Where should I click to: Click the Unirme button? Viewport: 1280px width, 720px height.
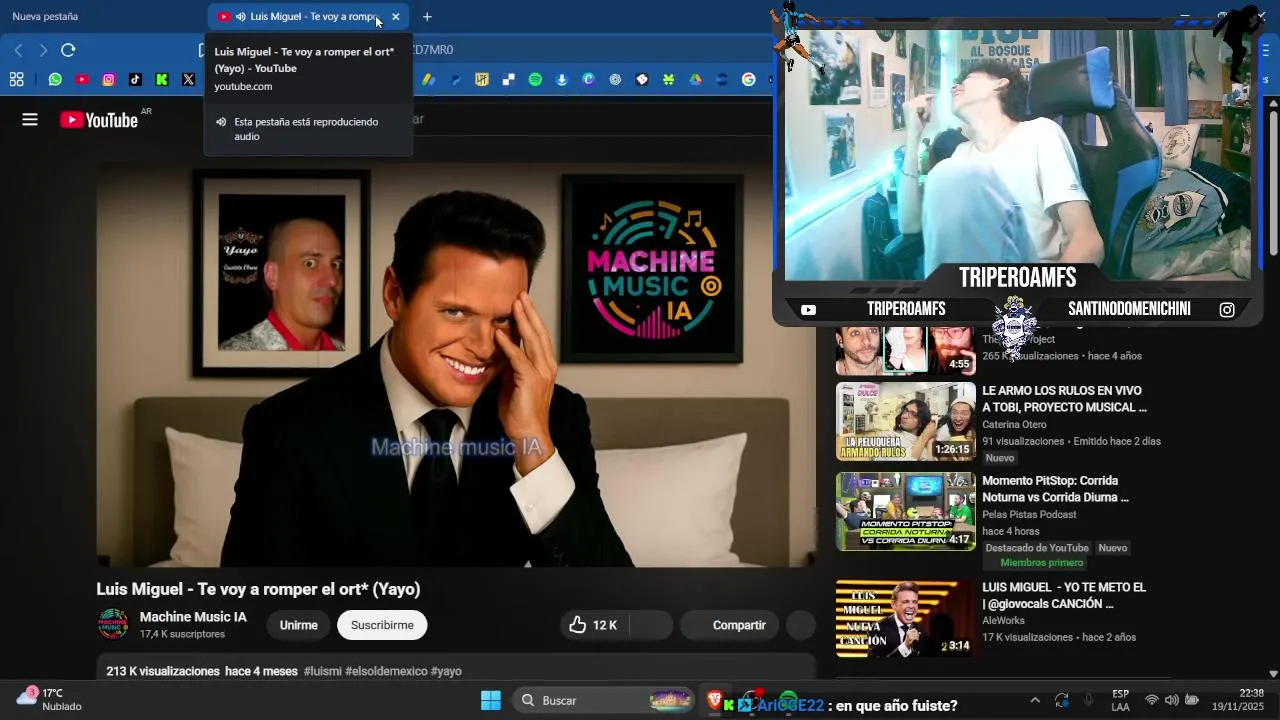pos(298,625)
